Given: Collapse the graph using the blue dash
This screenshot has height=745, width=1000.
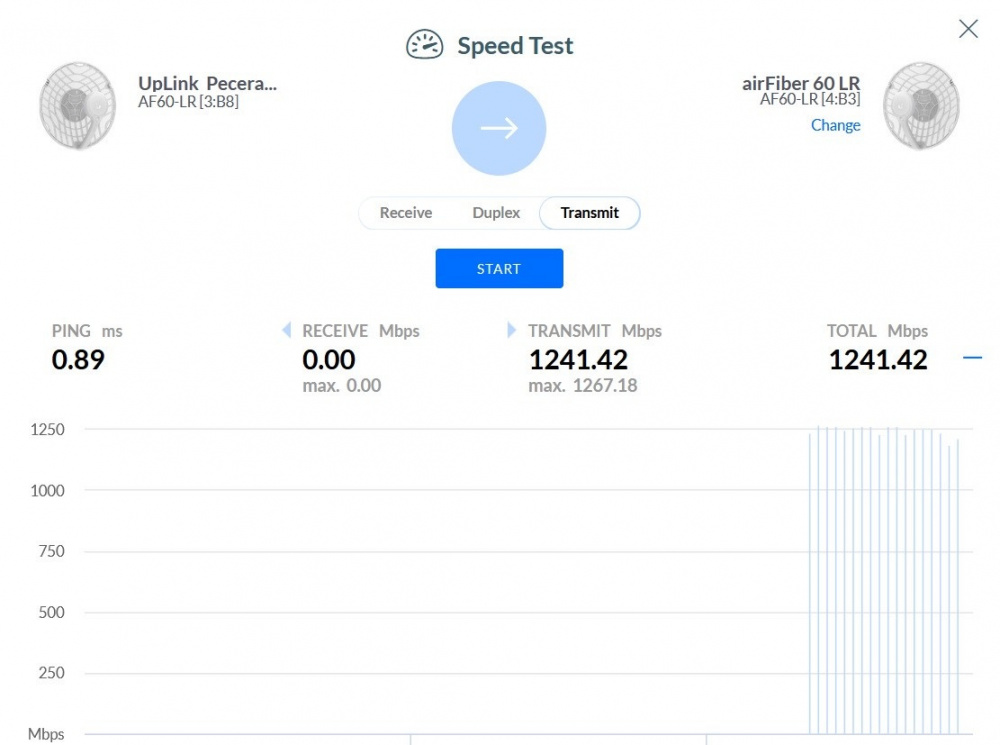Looking at the screenshot, I should click(972, 357).
